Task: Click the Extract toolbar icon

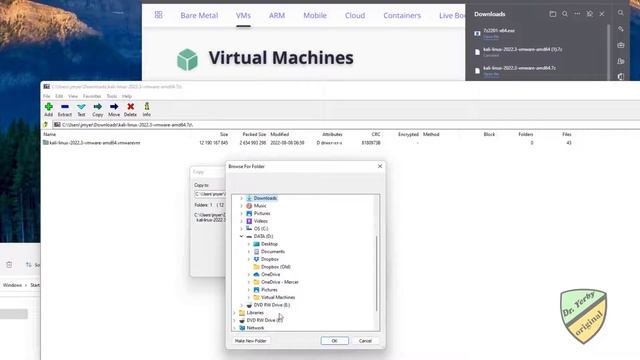Action: pos(64,109)
